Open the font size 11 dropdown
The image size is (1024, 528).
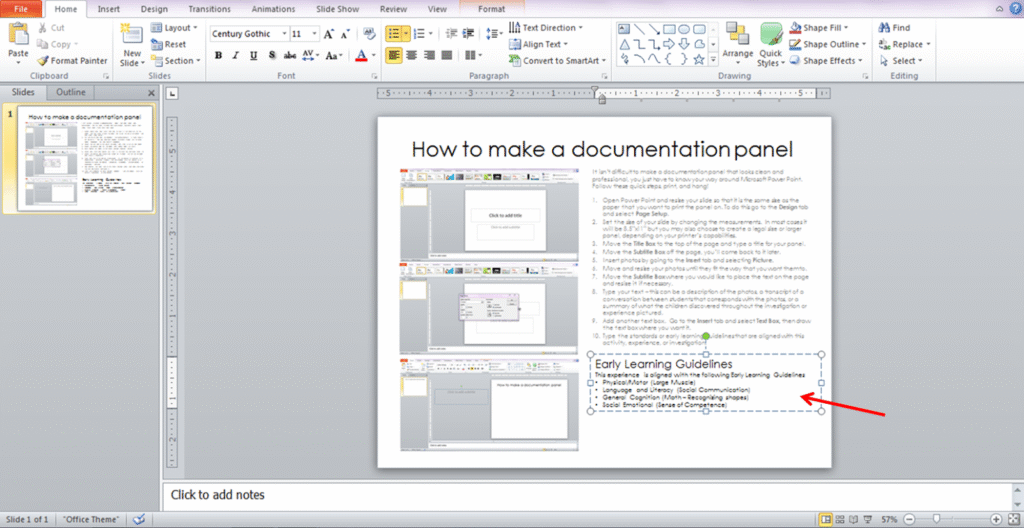(x=316, y=34)
